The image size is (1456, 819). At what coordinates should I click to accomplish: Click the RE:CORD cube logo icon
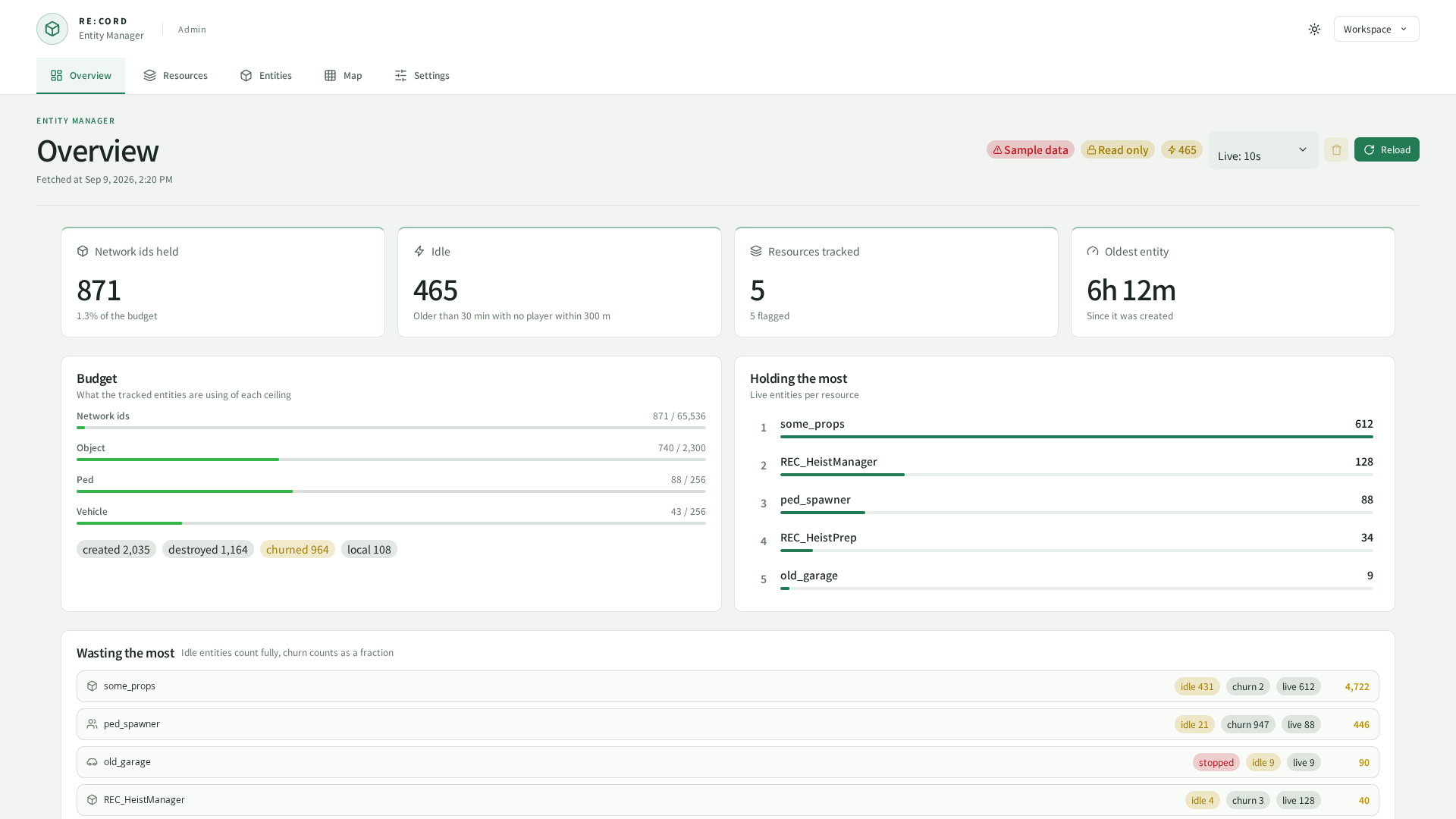click(x=52, y=29)
